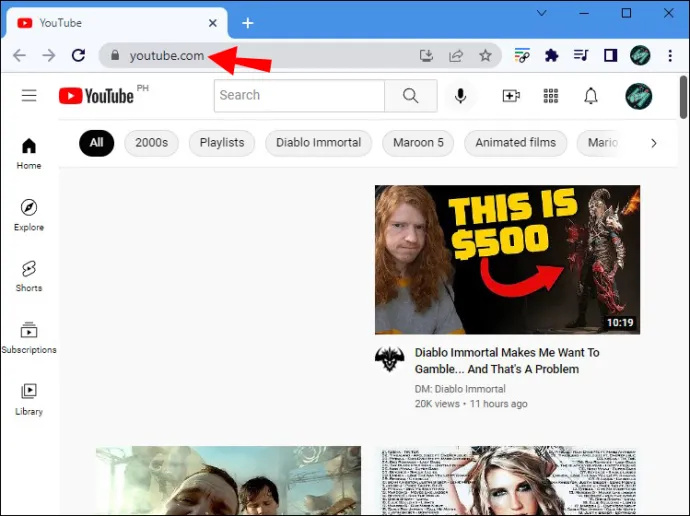This screenshot has width=690, height=516.
Task: Select the All filter chip
Action: (x=96, y=143)
